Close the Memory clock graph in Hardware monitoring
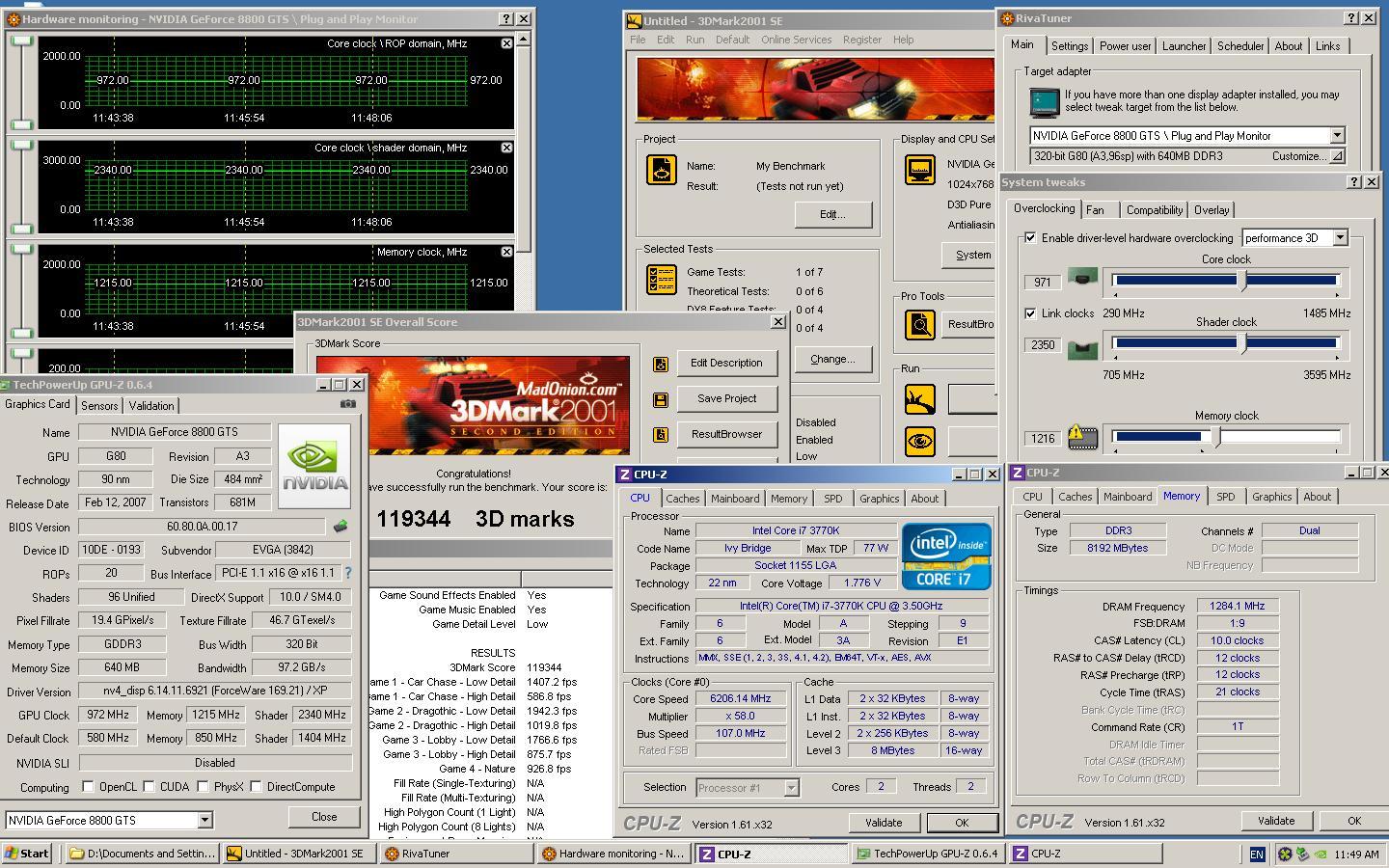Viewport: 1389px width, 868px height. [x=506, y=252]
